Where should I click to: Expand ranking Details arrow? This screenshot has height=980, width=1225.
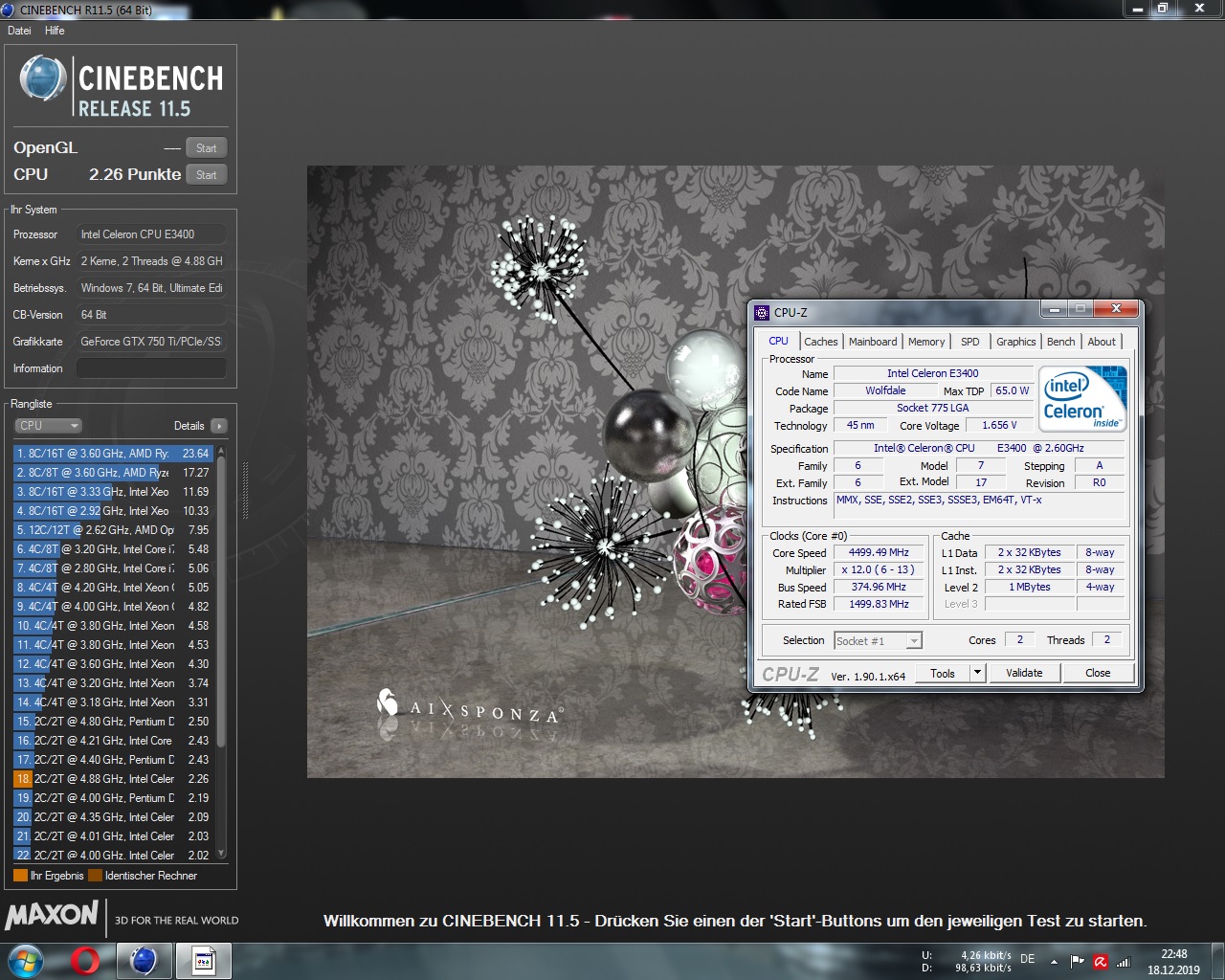pos(219,426)
